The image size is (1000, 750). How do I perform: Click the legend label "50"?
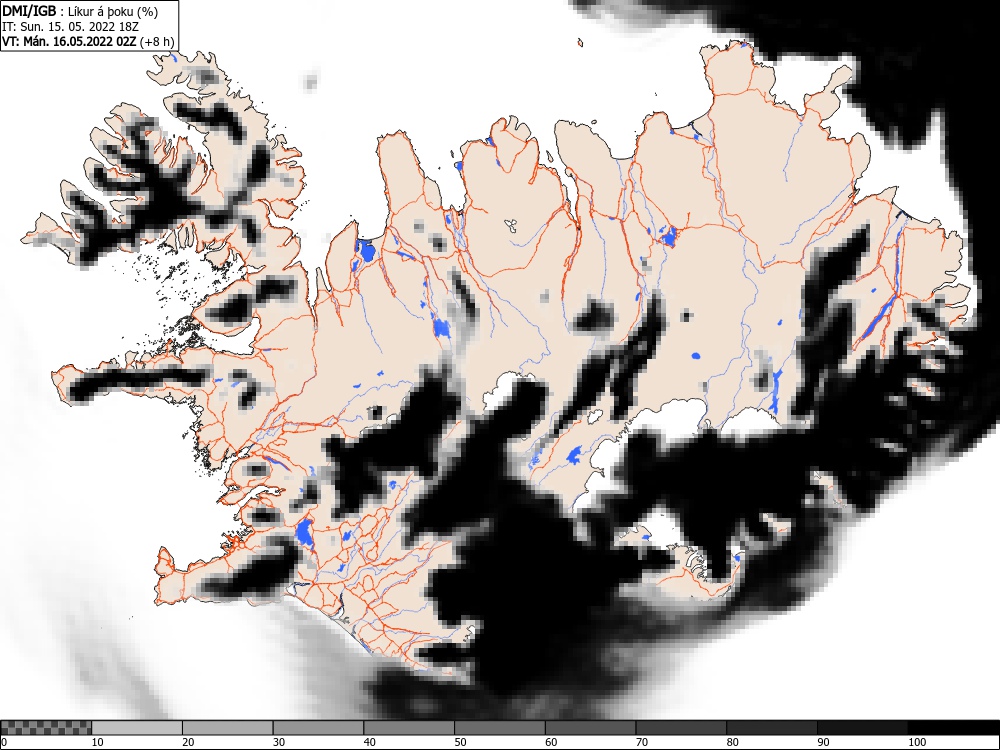(460, 742)
